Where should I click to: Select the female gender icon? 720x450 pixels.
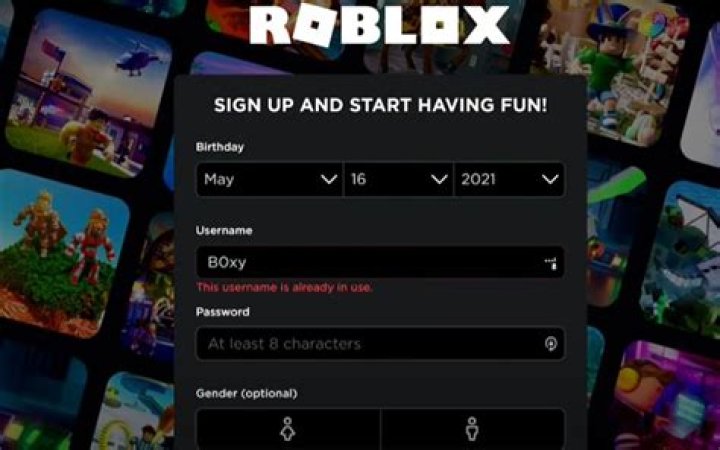click(x=288, y=429)
